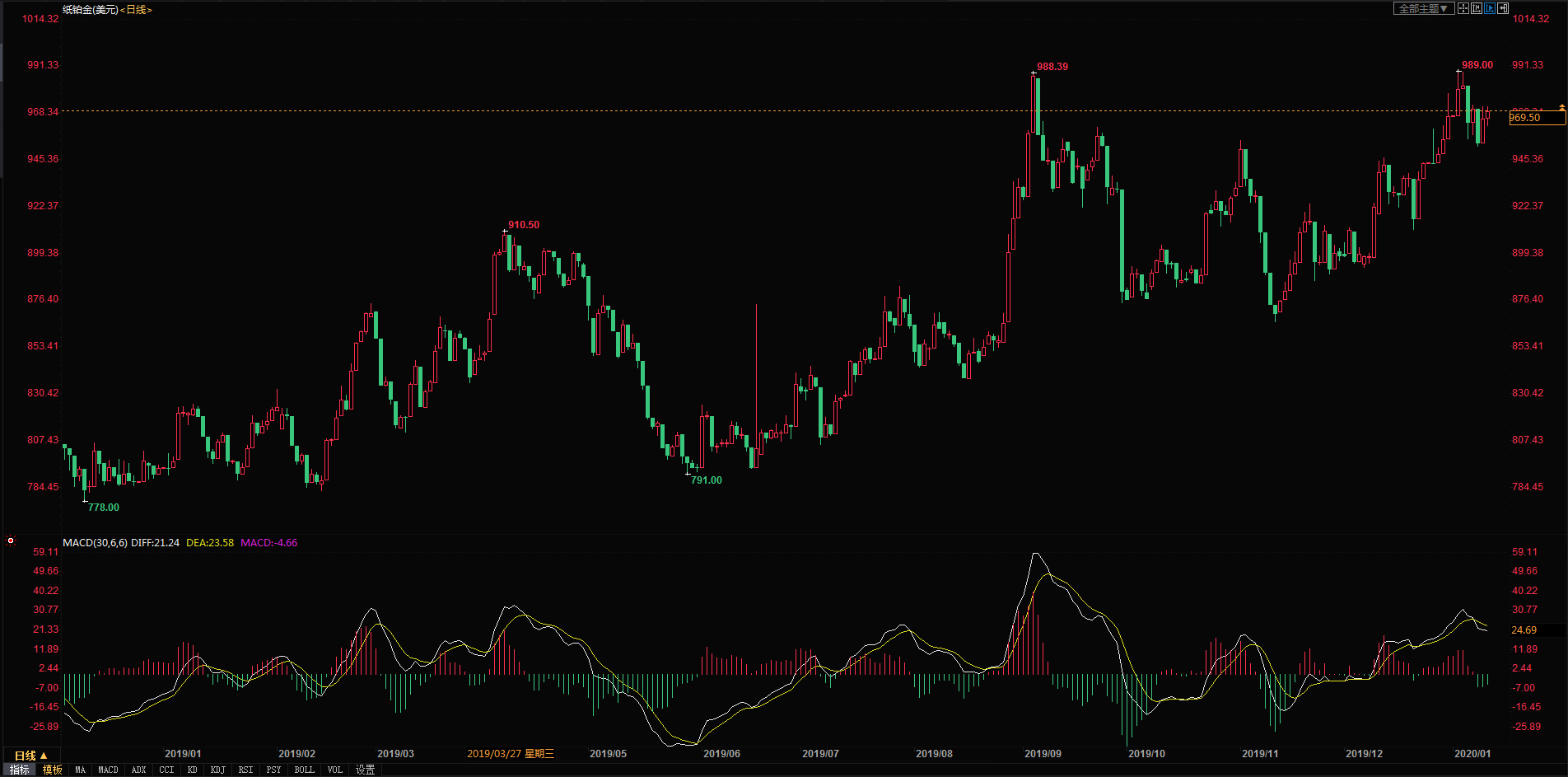Click the MACD(30,6,6) parameter label

click(95, 543)
